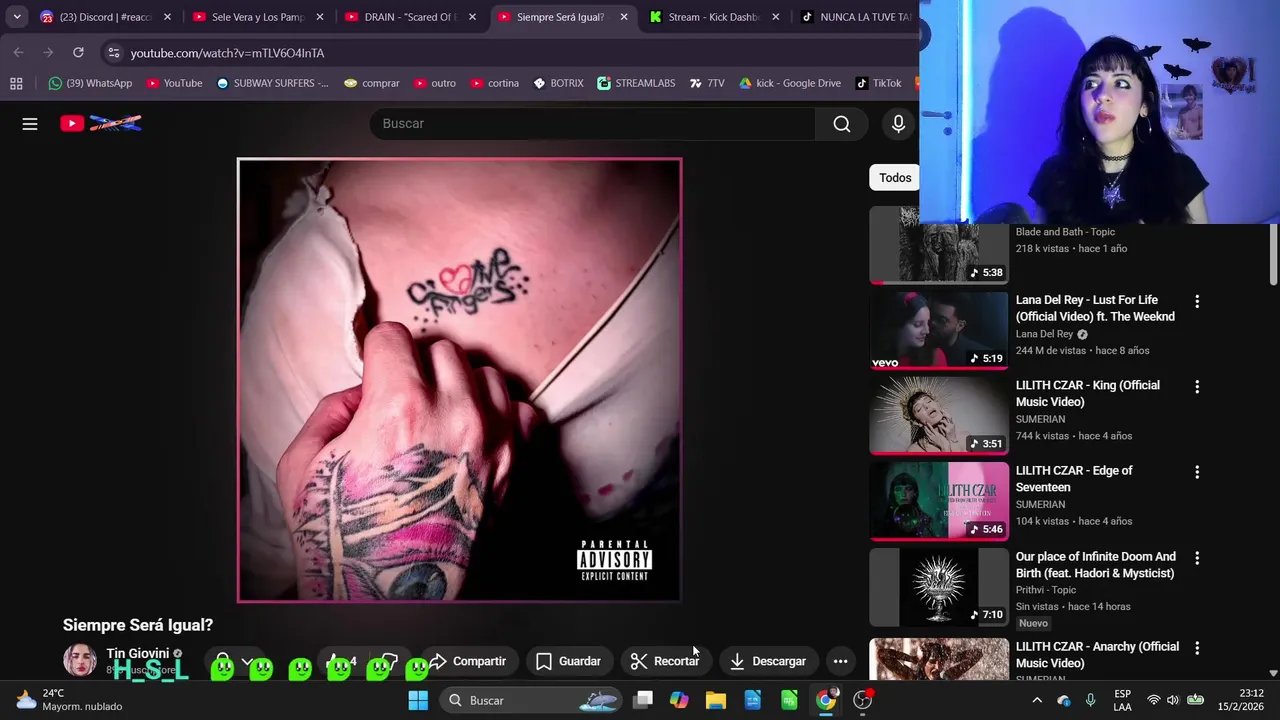The image size is (1280, 720).
Task: Open options for Edge of Seventeen video
Action: click(x=1197, y=472)
